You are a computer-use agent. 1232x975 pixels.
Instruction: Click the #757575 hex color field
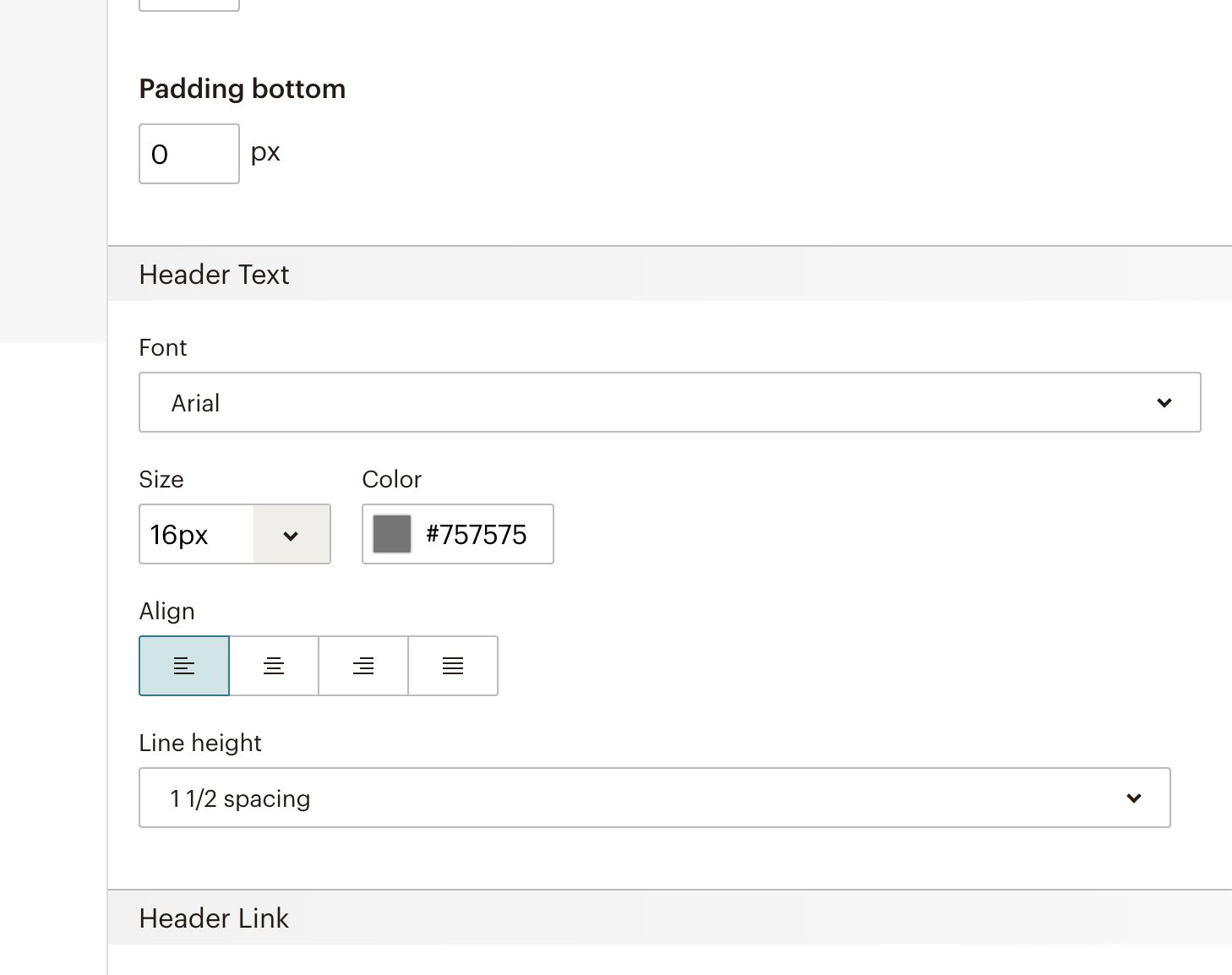[x=477, y=535]
